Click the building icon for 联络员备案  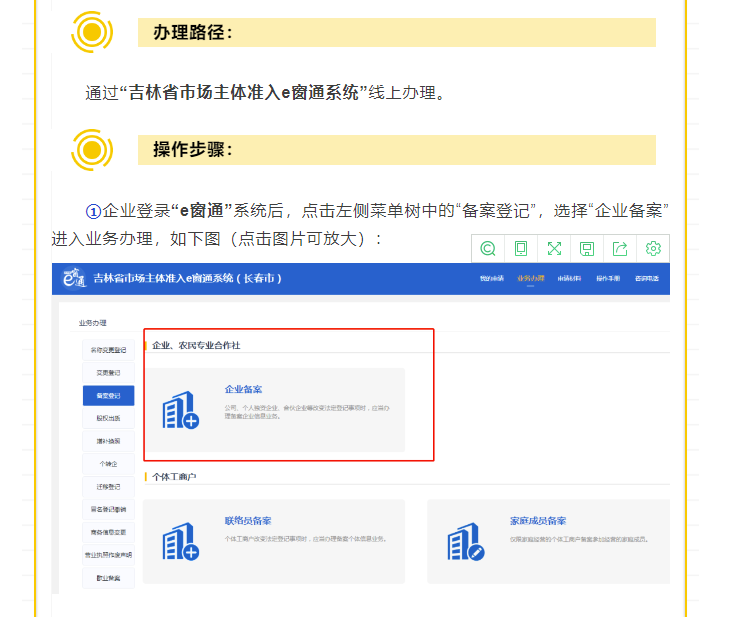point(181,542)
